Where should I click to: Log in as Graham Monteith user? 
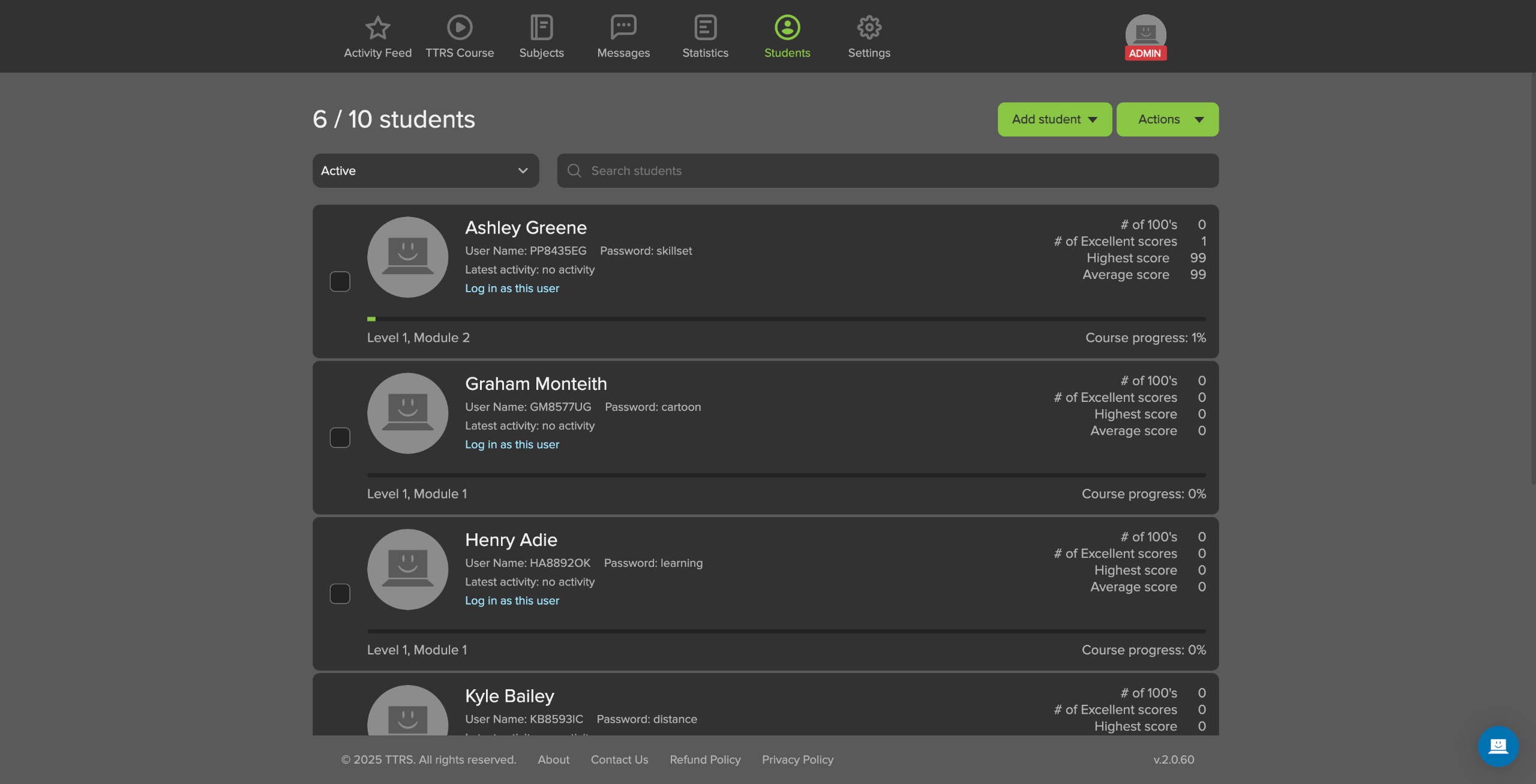[x=512, y=444]
